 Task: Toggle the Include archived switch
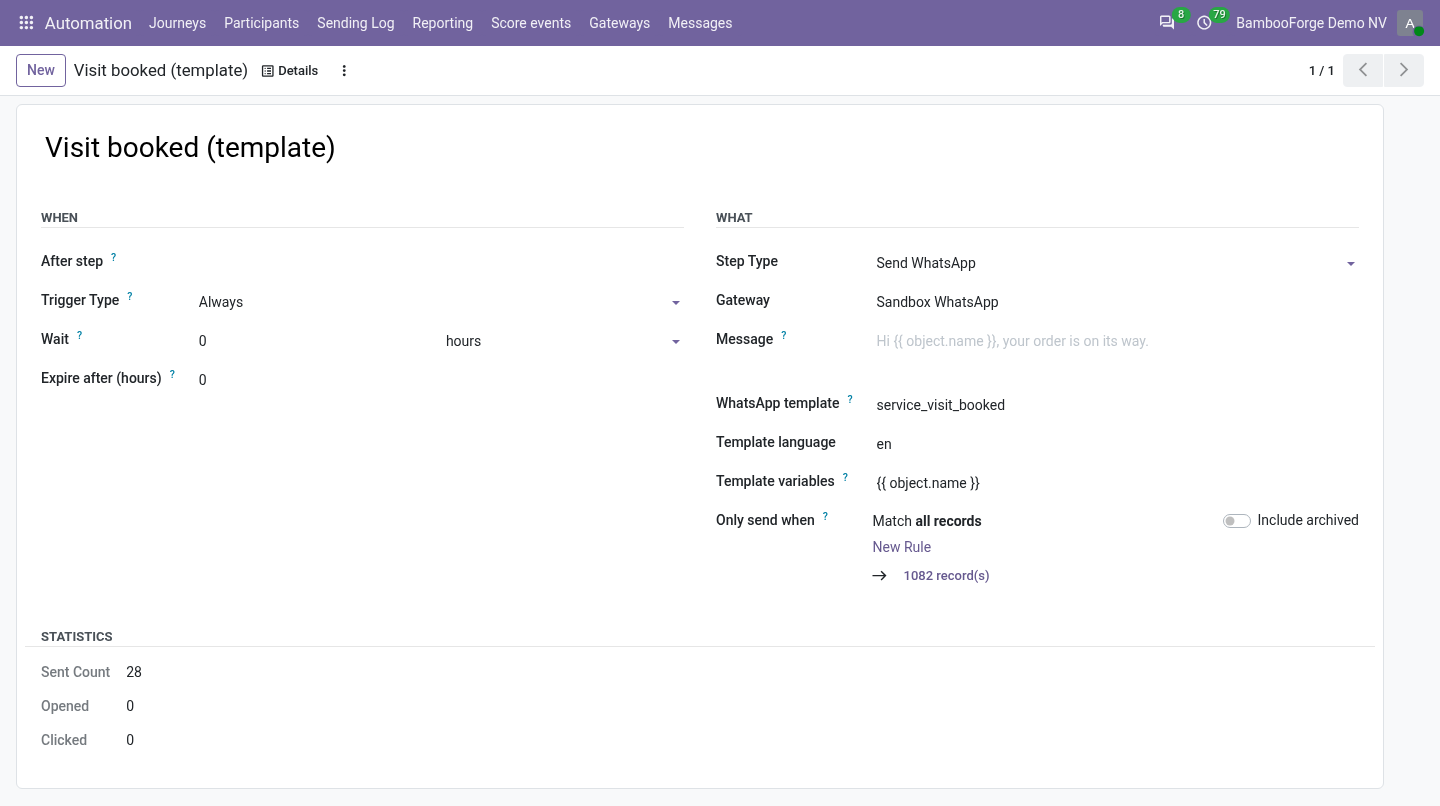pos(1237,521)
